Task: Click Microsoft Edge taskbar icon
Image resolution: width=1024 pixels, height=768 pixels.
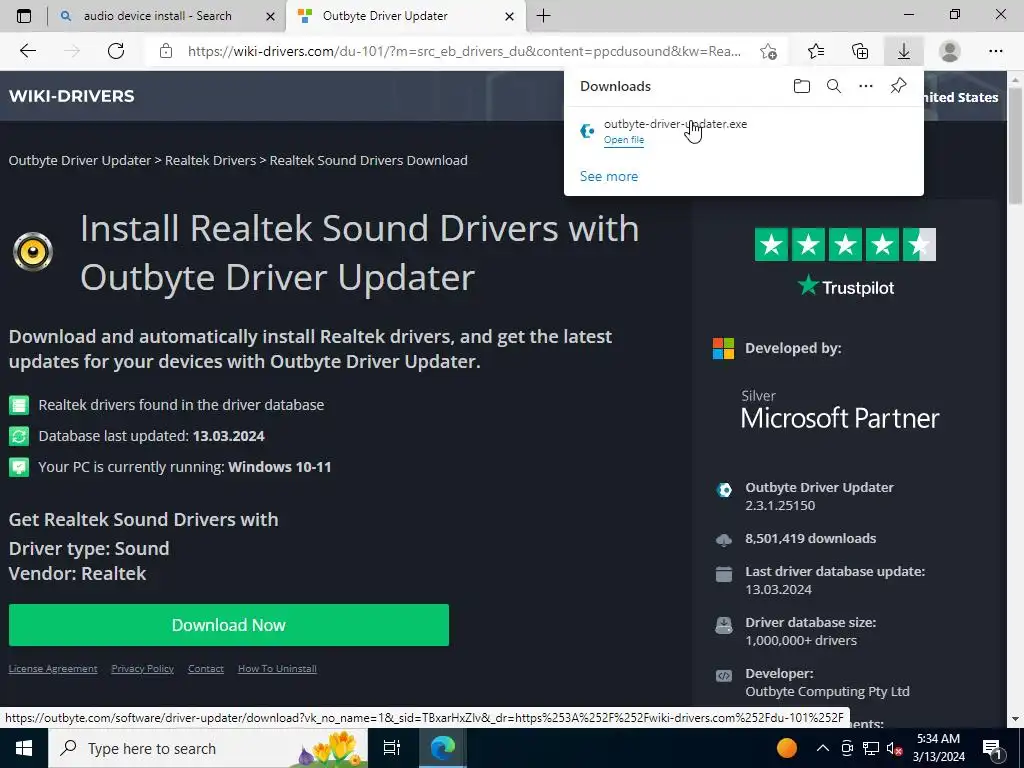Action: tap(442, 748)
